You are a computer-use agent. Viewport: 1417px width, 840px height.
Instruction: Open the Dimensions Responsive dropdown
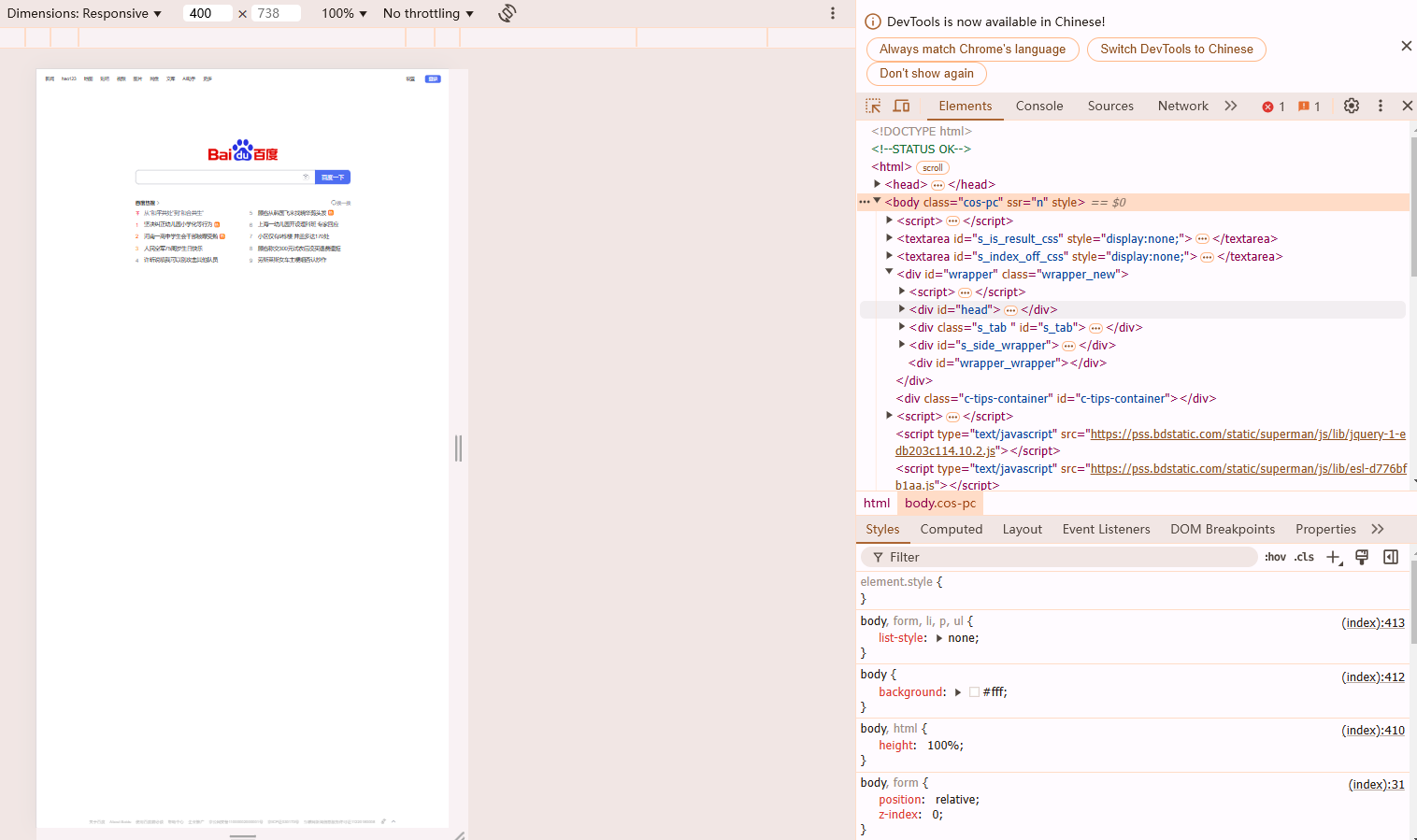click(84, 13)
